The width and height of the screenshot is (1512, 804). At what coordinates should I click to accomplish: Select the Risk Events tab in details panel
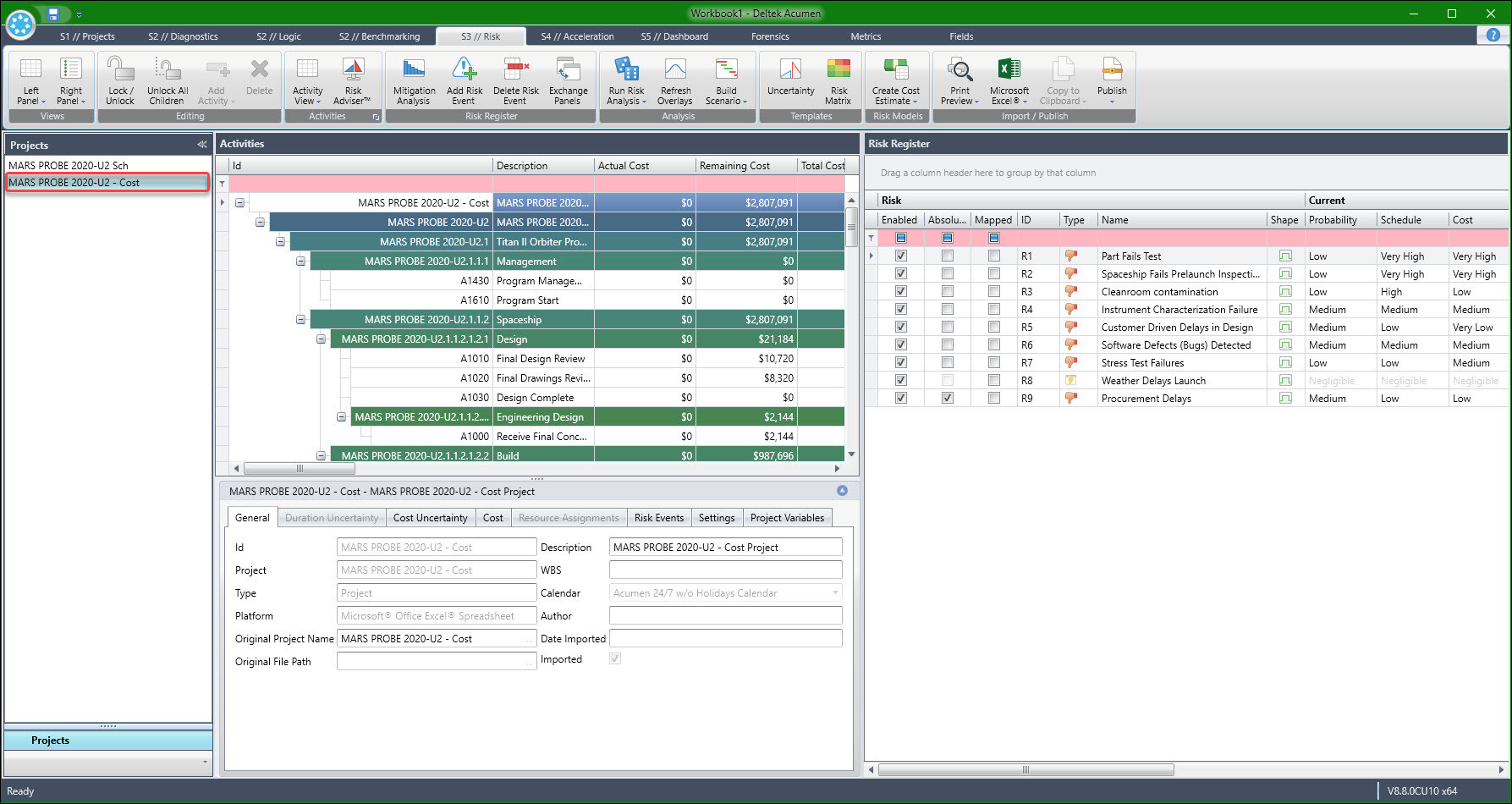pyautogui.click(x=659, y=517)
